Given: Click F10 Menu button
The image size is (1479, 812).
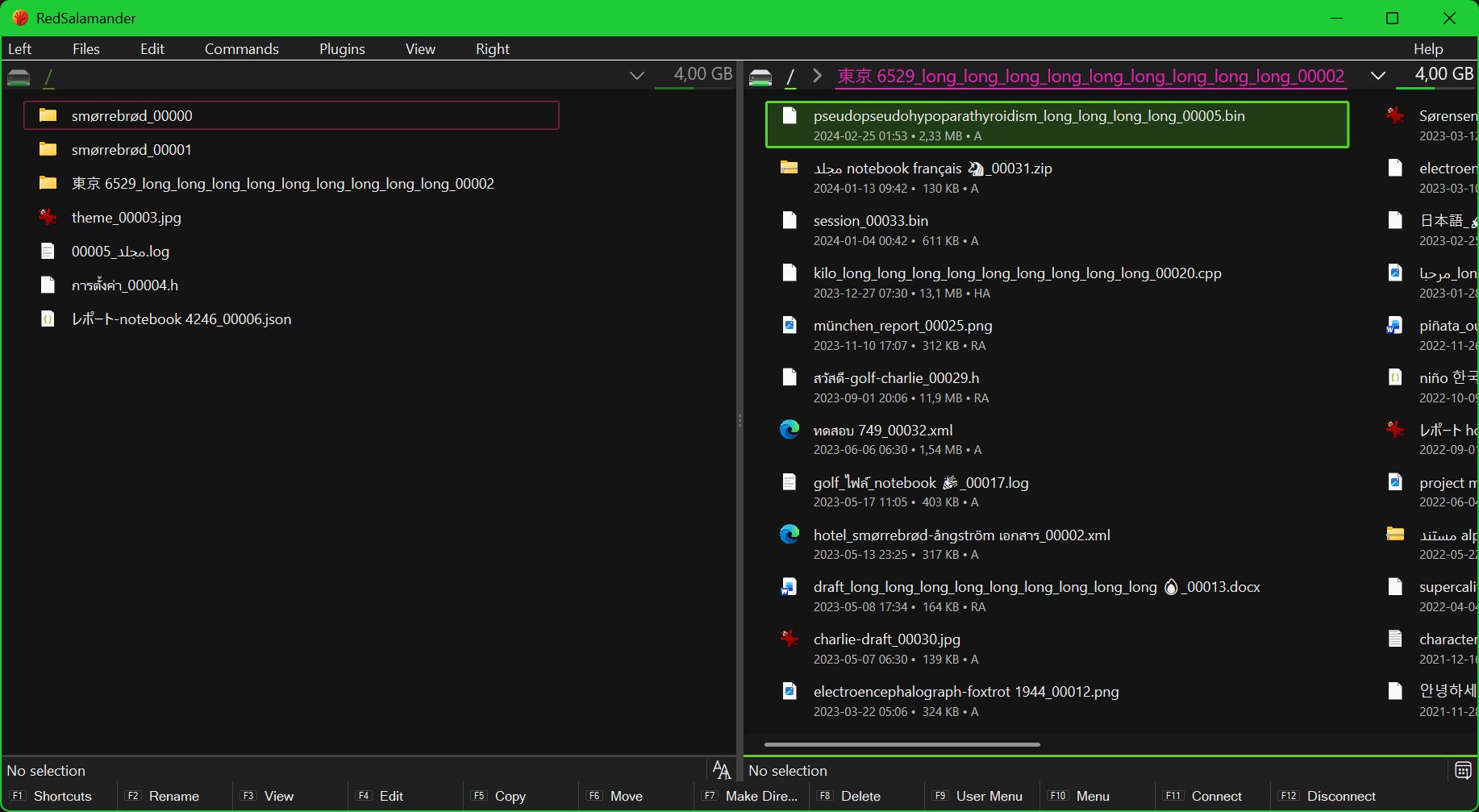Looking at the screenshot, I should (x=1097, y=796).
